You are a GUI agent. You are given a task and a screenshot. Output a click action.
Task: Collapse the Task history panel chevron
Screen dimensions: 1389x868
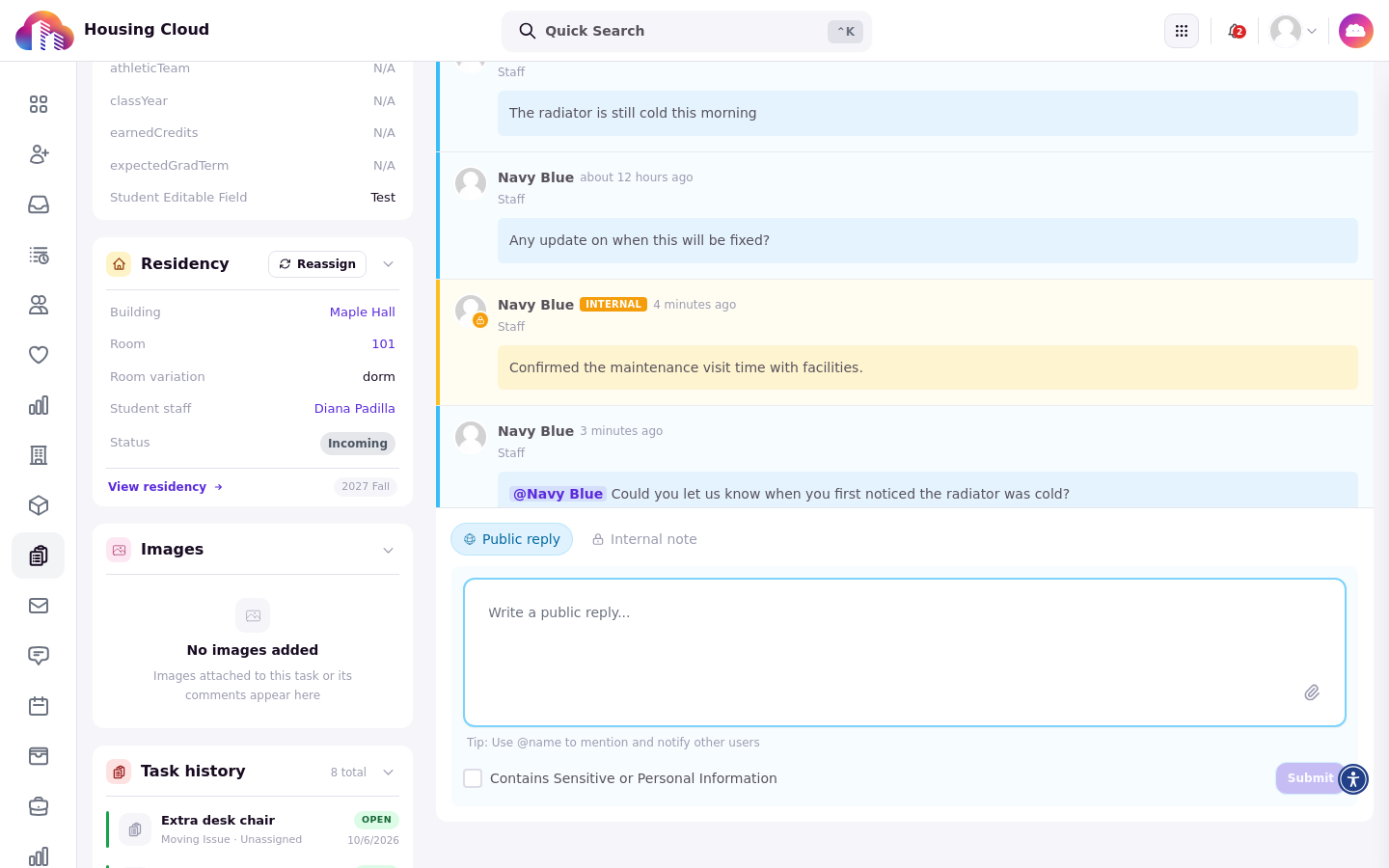click(x=388, y=772)
